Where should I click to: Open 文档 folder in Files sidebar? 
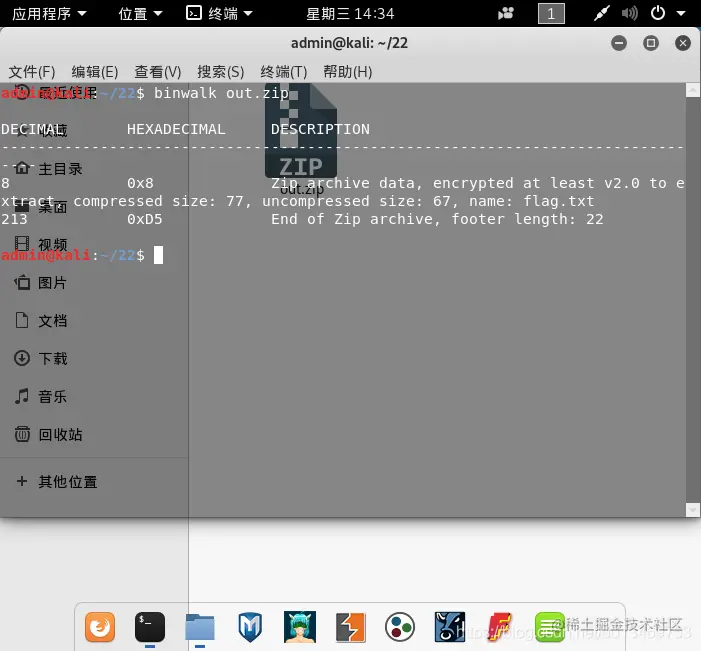point(41,321)
